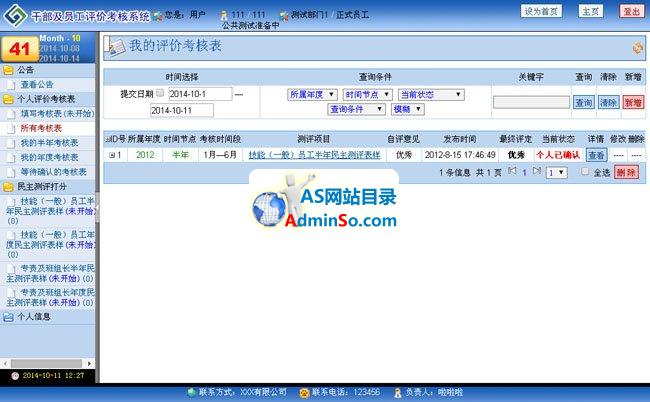Image resolution: width=650 pixels, height=402 pixels.
Task: Click the department icon beside 测试部门1
Action: coord(284,16)
